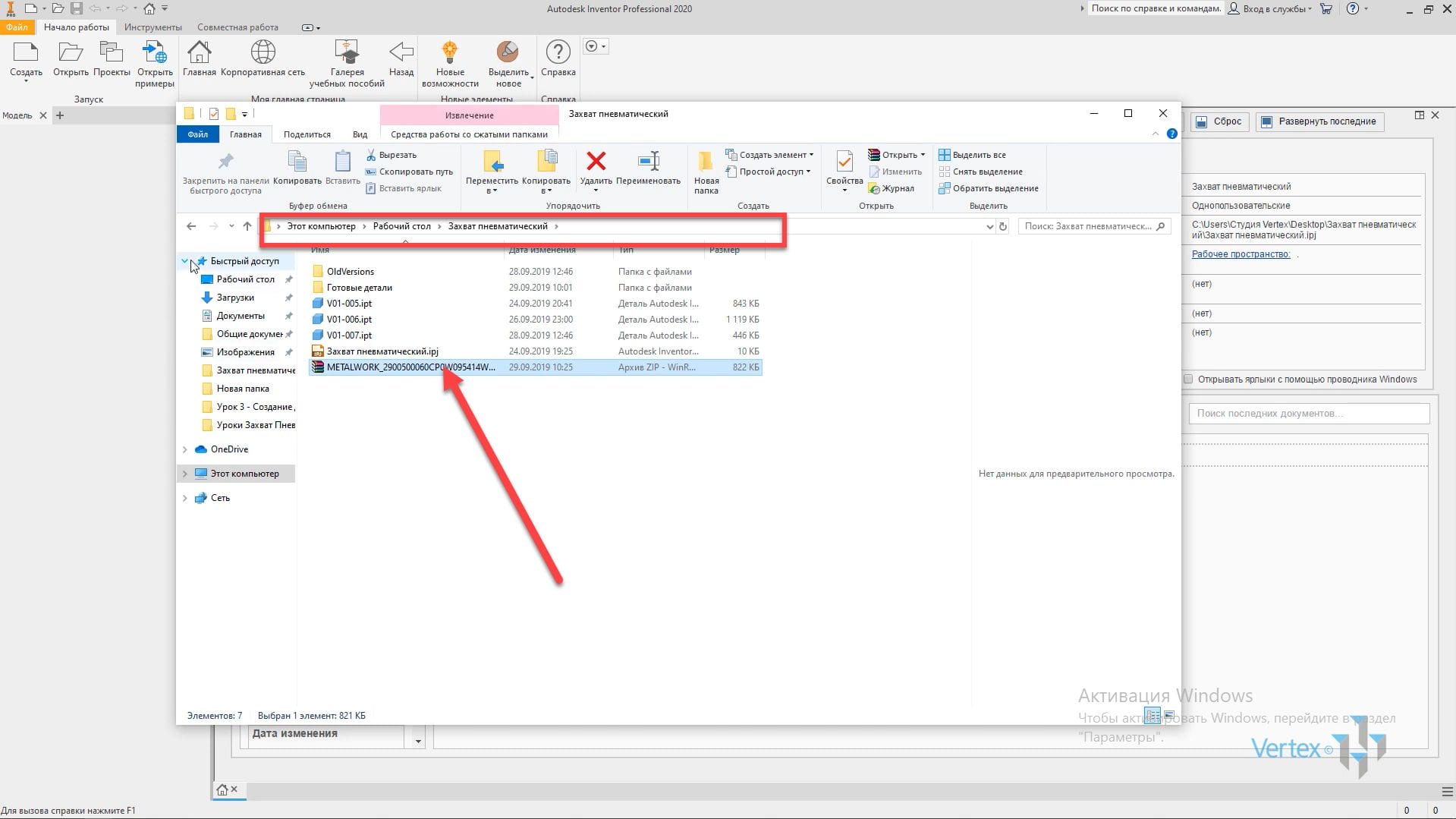1456x819 pixels.
Task: Click Вставить ярлык
Action: coord(404,188)
